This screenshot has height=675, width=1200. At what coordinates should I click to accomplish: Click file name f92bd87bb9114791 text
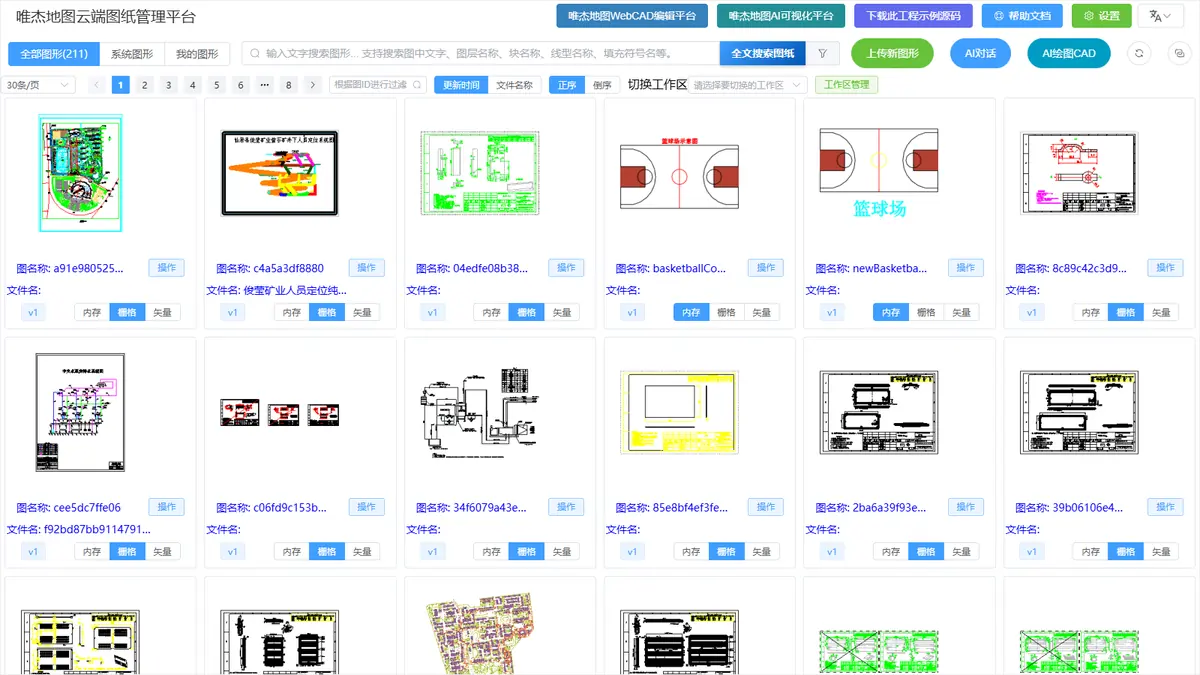[97, 529]
